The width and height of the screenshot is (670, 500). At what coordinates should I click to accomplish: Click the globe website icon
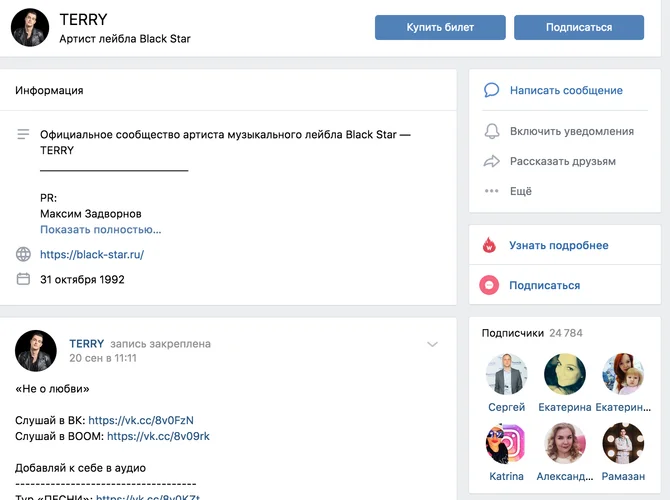coord(23,254)
